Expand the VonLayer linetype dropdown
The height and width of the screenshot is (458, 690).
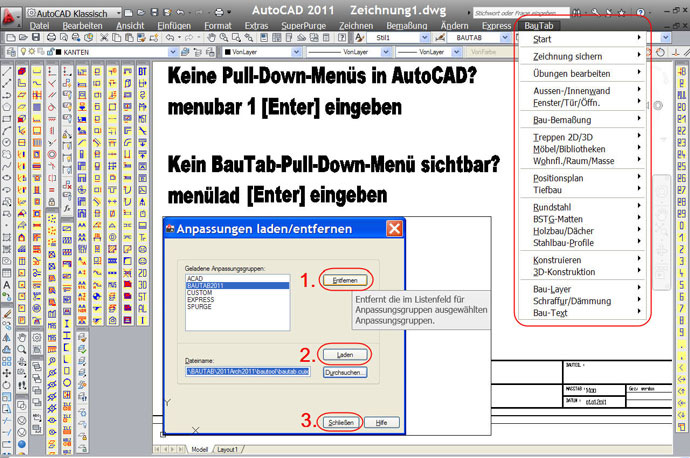click(x=386, y=52)
